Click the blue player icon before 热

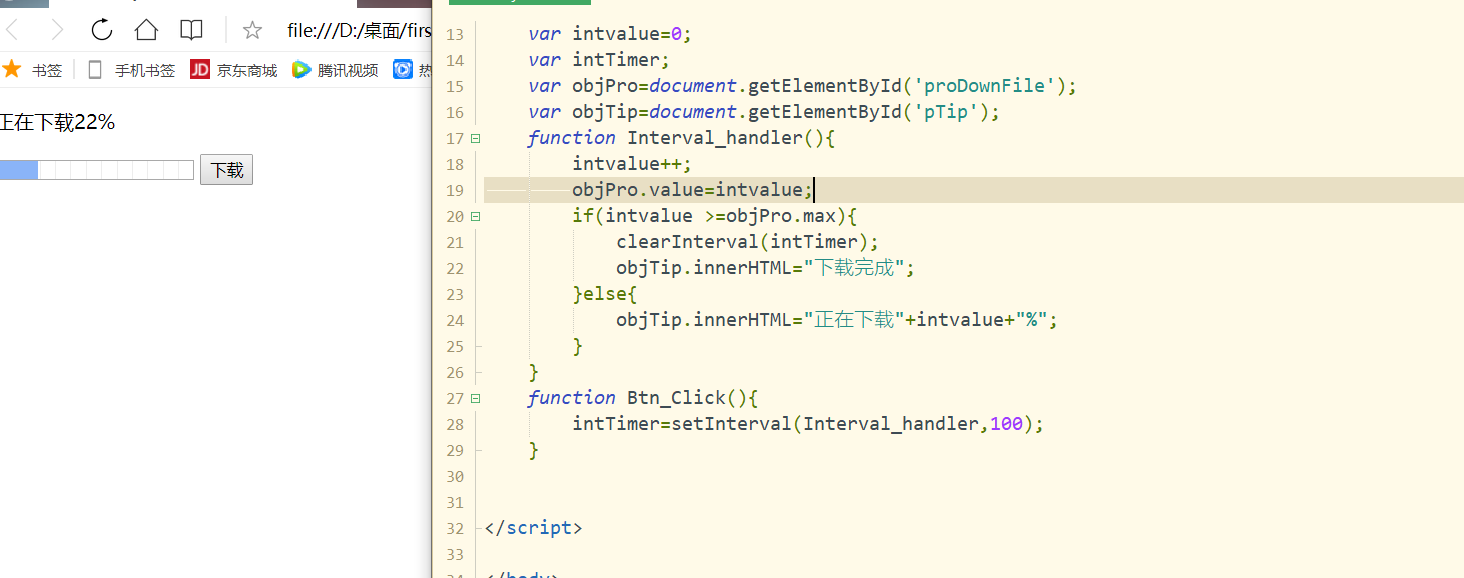[x=402, y=69]
